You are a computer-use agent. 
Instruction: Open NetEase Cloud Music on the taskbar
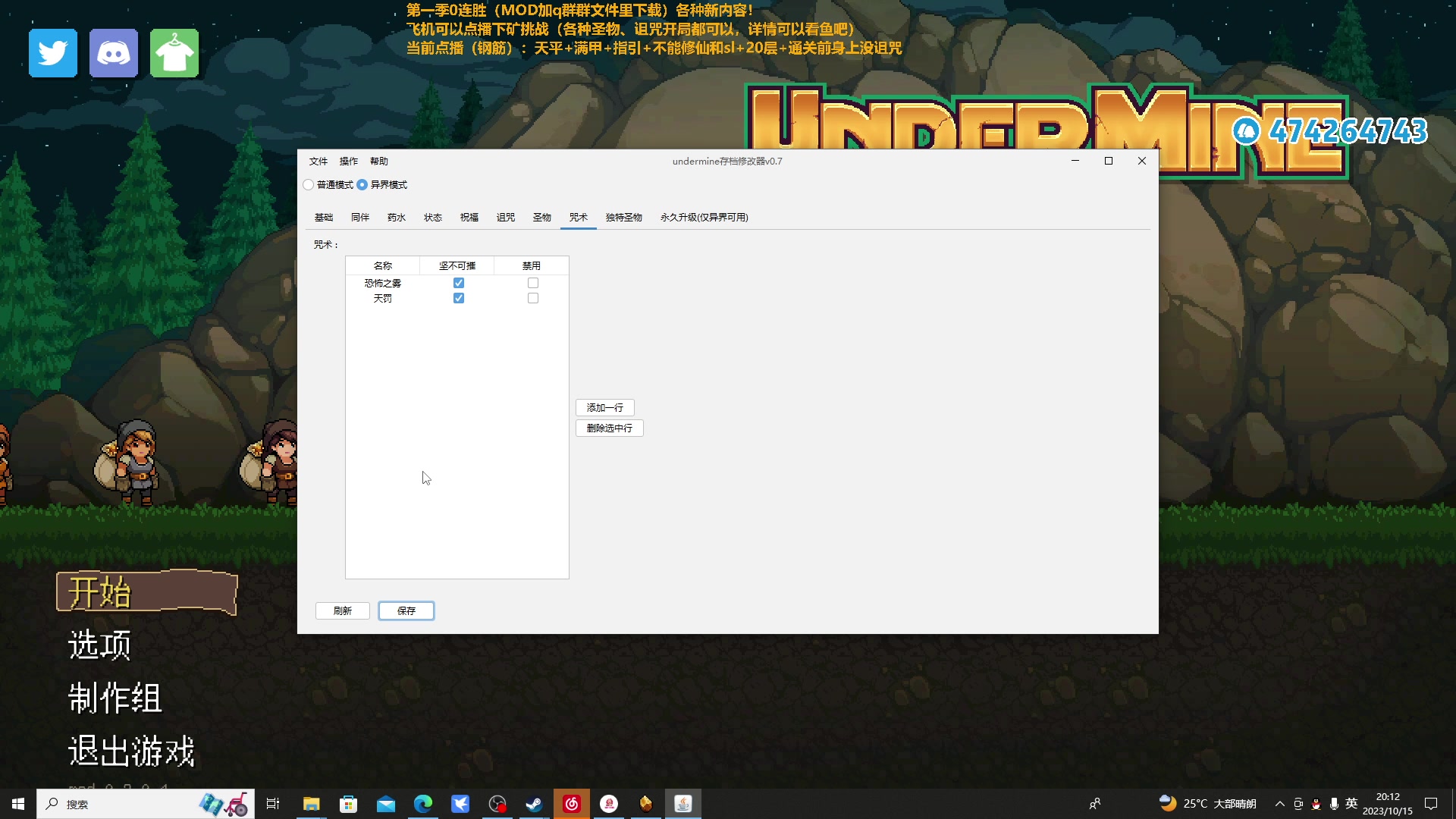click(x=571, y=804)
